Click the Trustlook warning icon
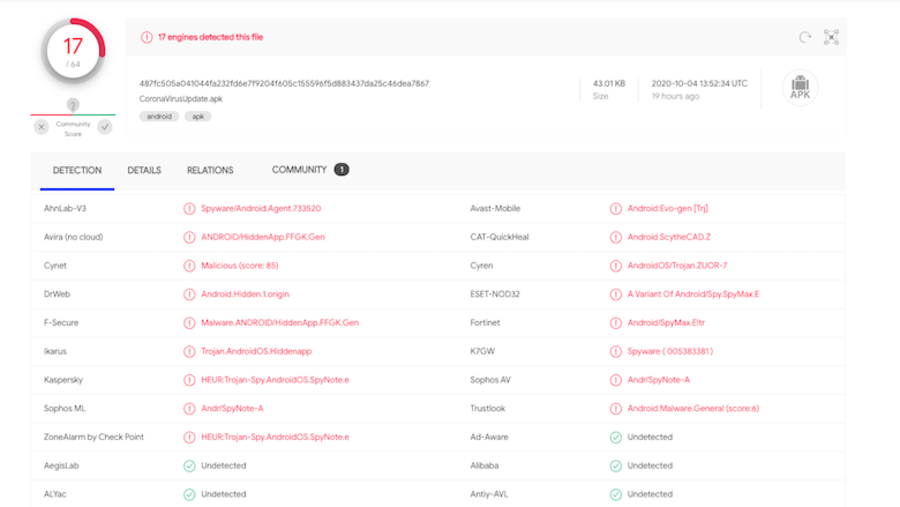This screenshot has width=900, height=507. click(616, 409)
